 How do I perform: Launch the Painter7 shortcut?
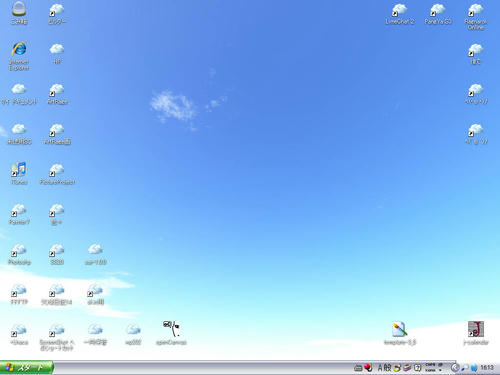19,209
